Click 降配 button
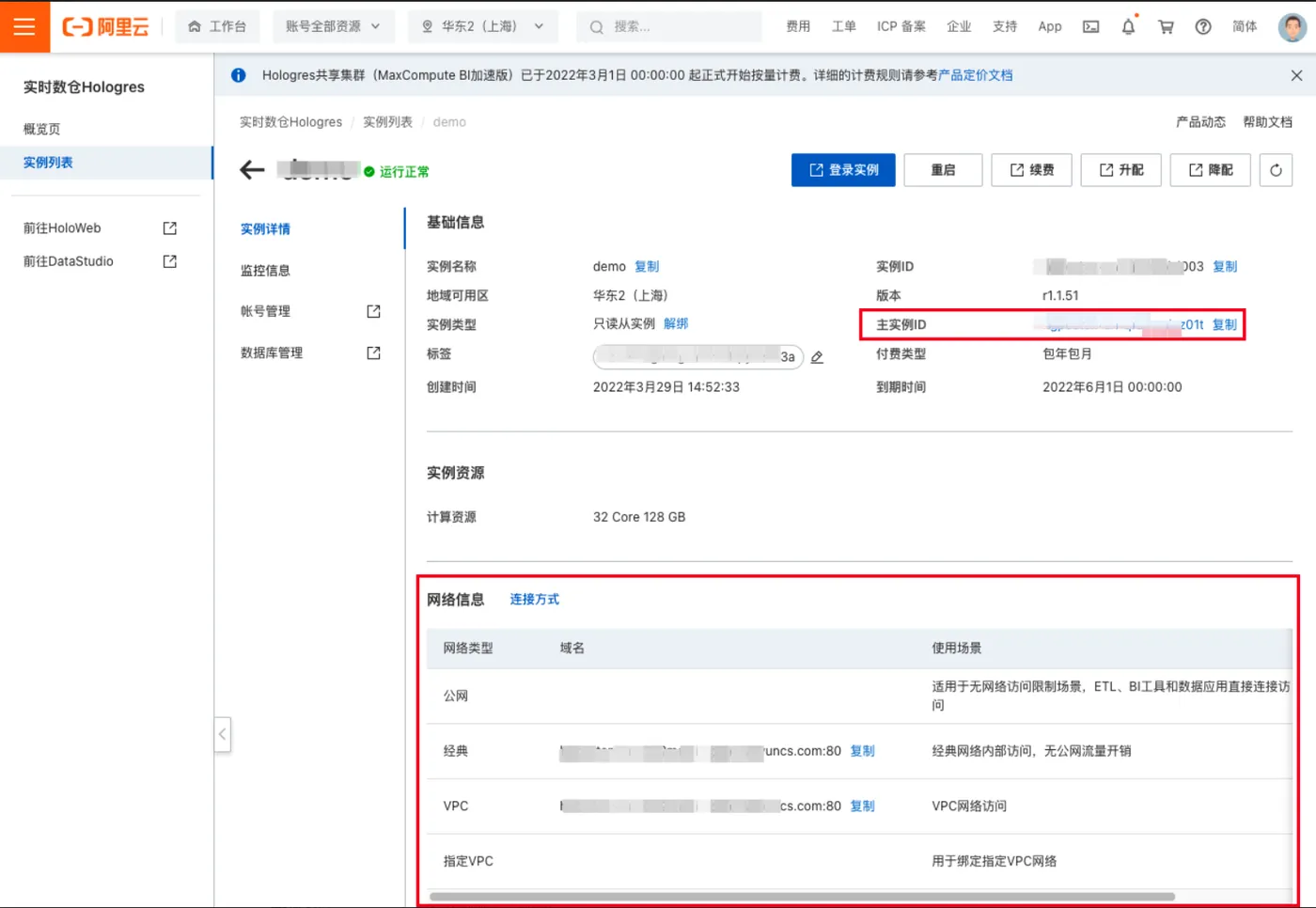This screenshot has width=1316, height=908. coord(1210,170)
